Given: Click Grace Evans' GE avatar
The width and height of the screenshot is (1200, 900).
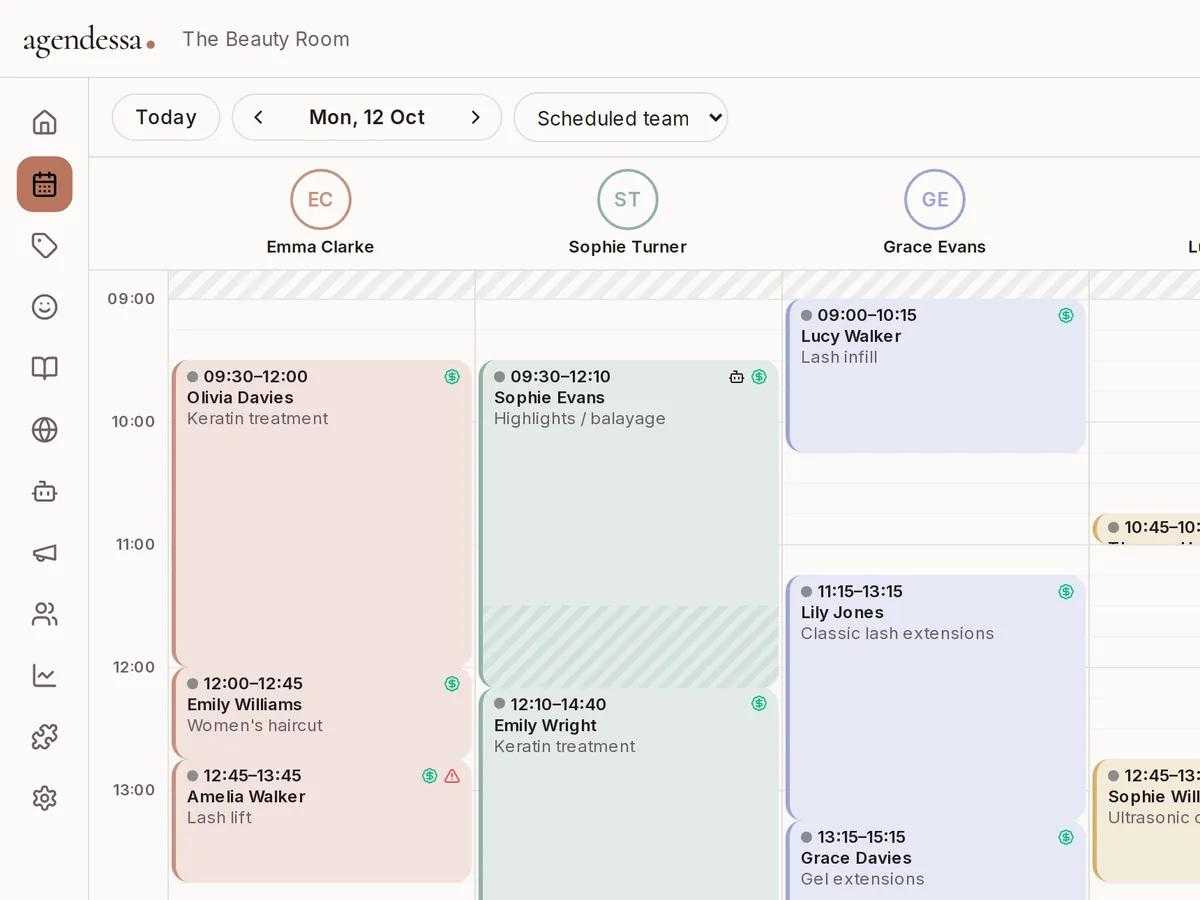Looking at the screenshot, I should coord(935,199).
